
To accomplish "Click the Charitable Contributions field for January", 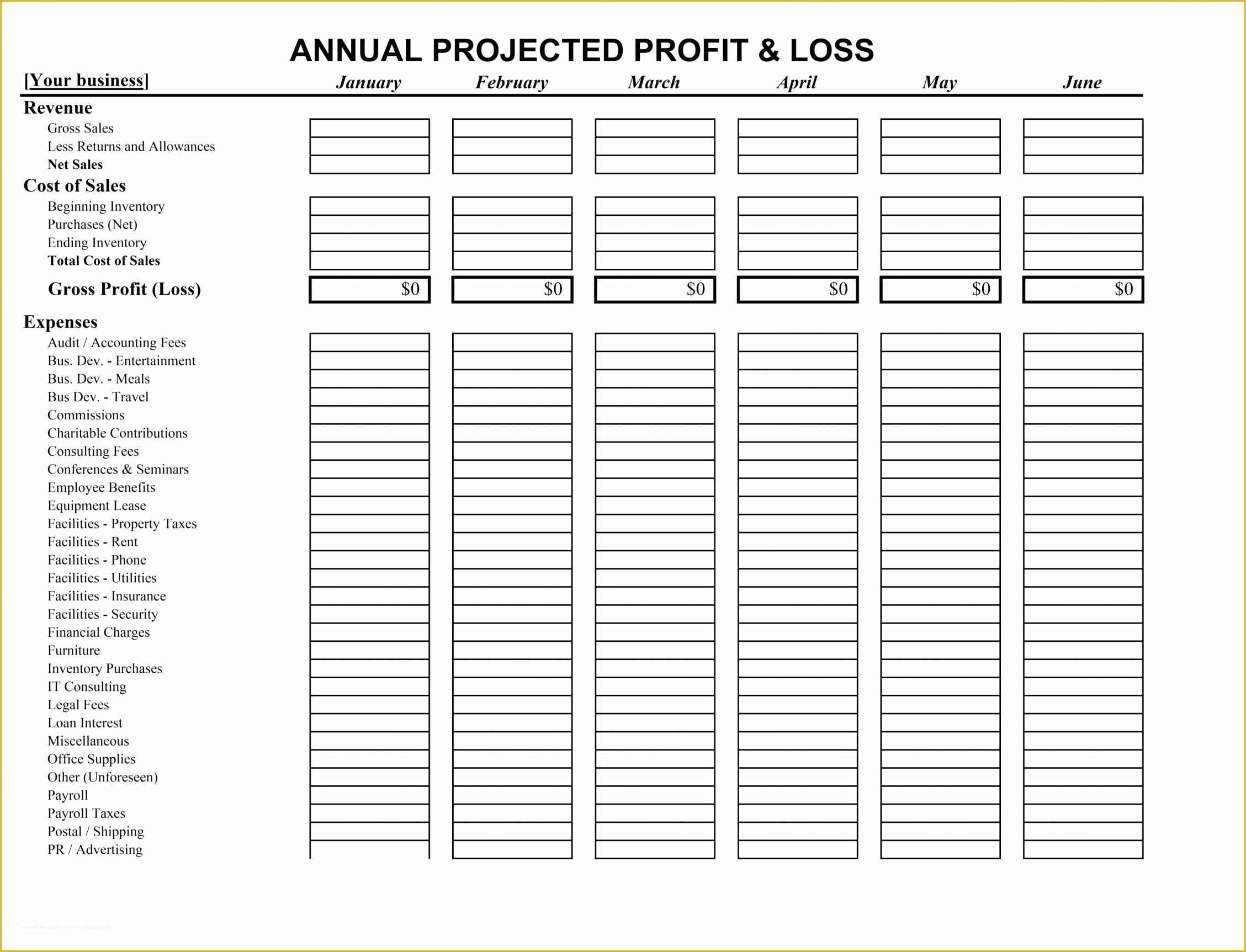I will click(371, 433).
